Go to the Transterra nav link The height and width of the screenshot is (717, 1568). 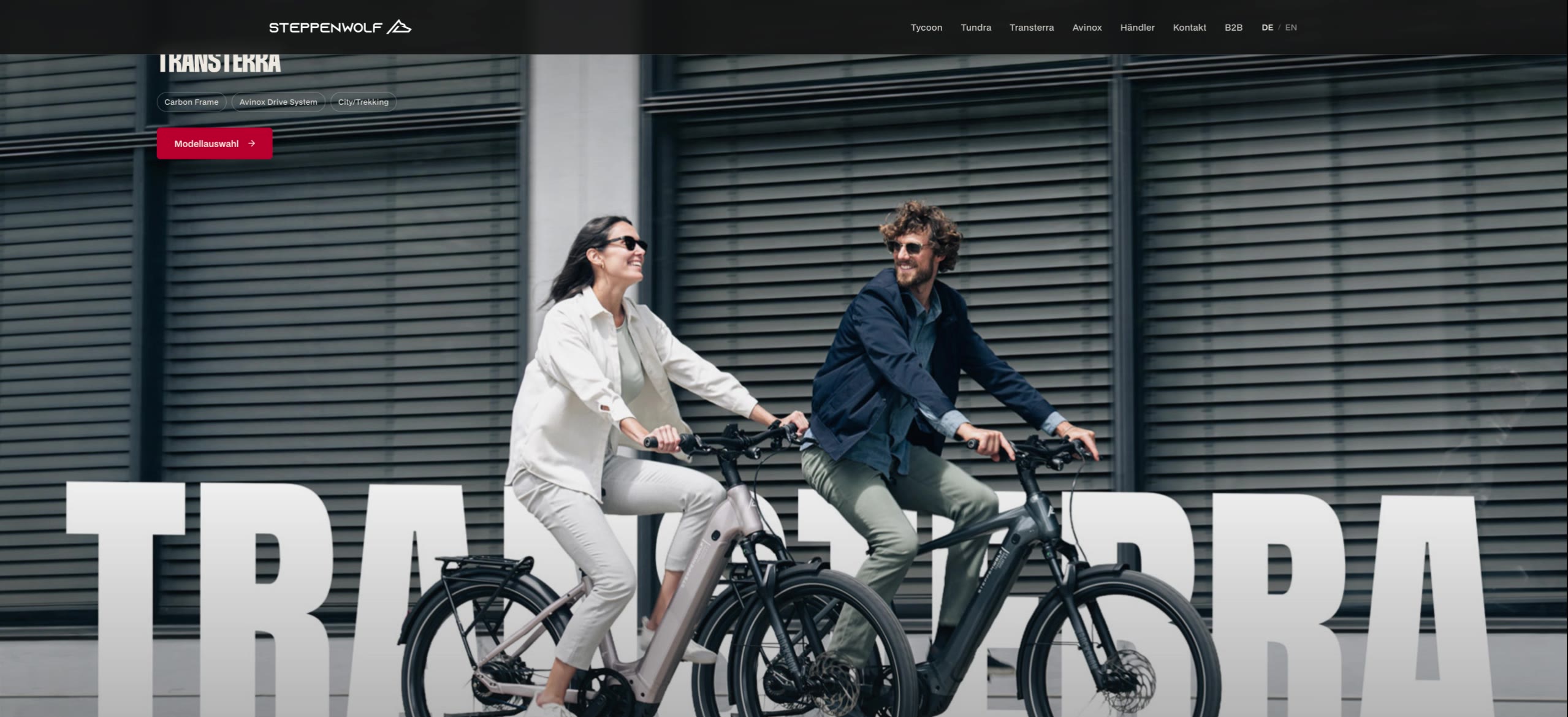pyautogui.click(x=1032, y=28)
